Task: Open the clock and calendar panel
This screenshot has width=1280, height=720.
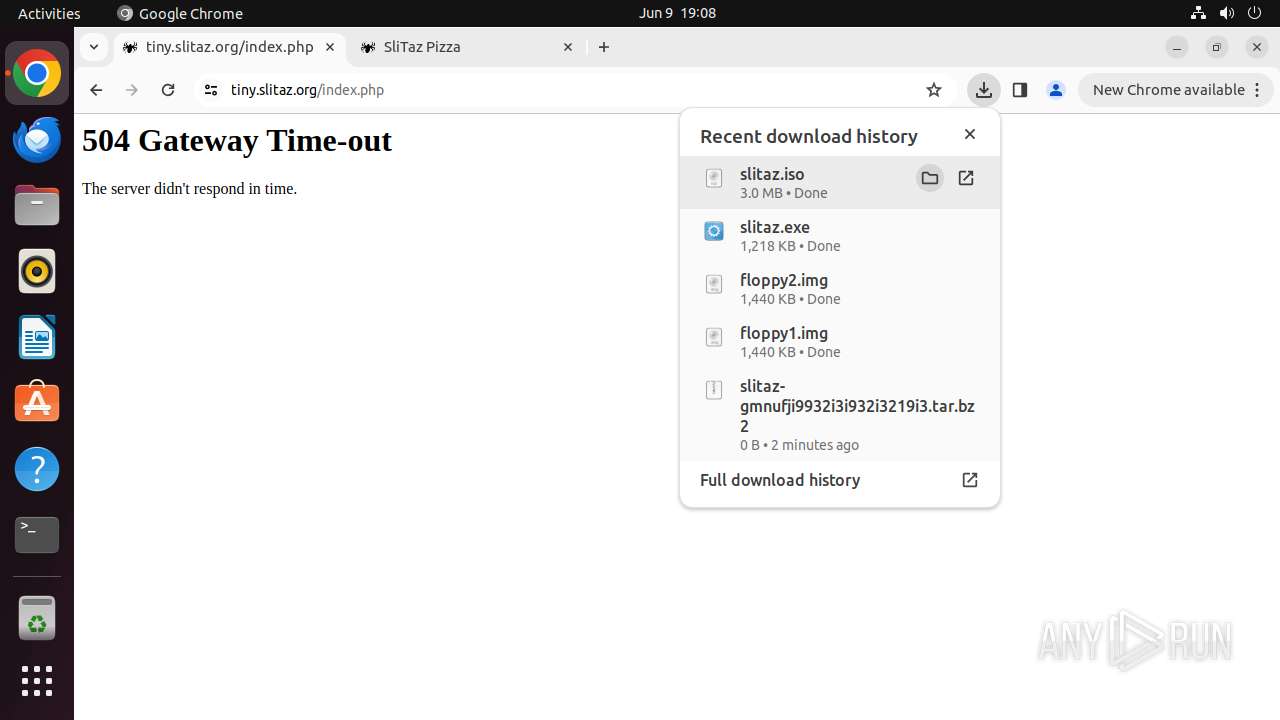Action: [677, 13]
